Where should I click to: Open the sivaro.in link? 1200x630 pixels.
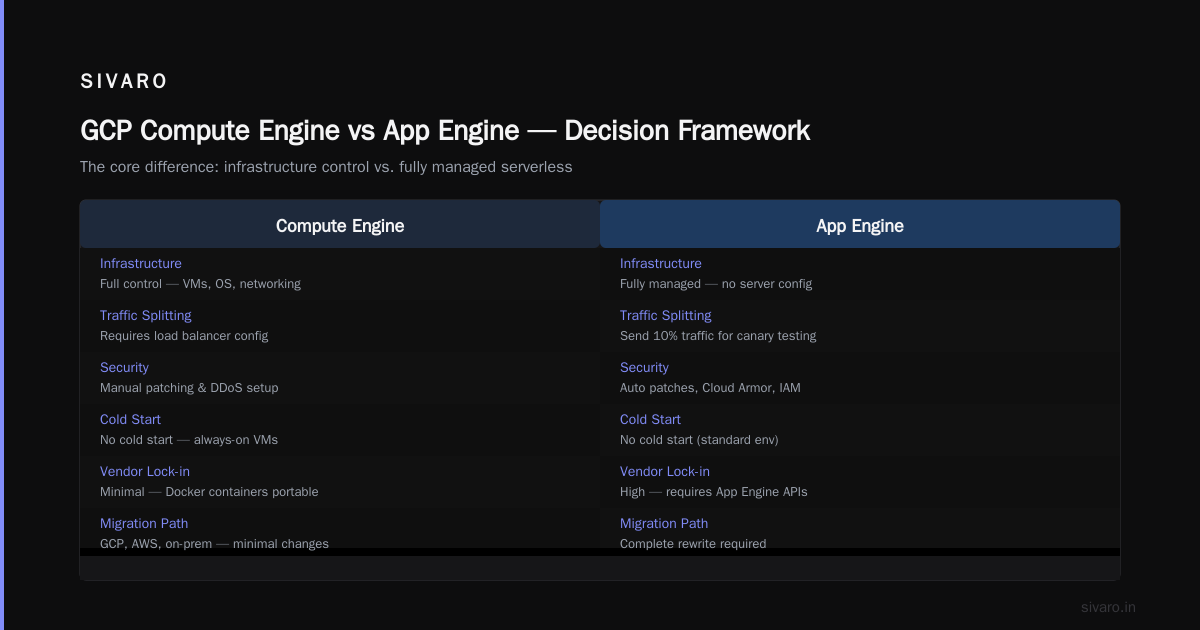pos(1108,607)
